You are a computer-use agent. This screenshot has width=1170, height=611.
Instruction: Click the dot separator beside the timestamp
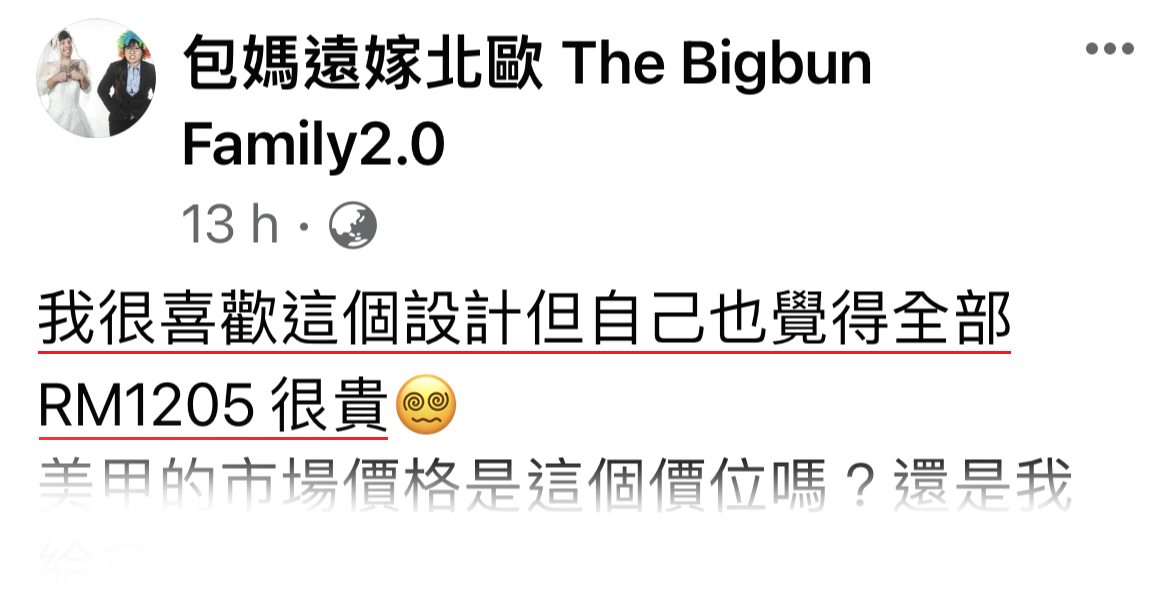pos(304,226)
